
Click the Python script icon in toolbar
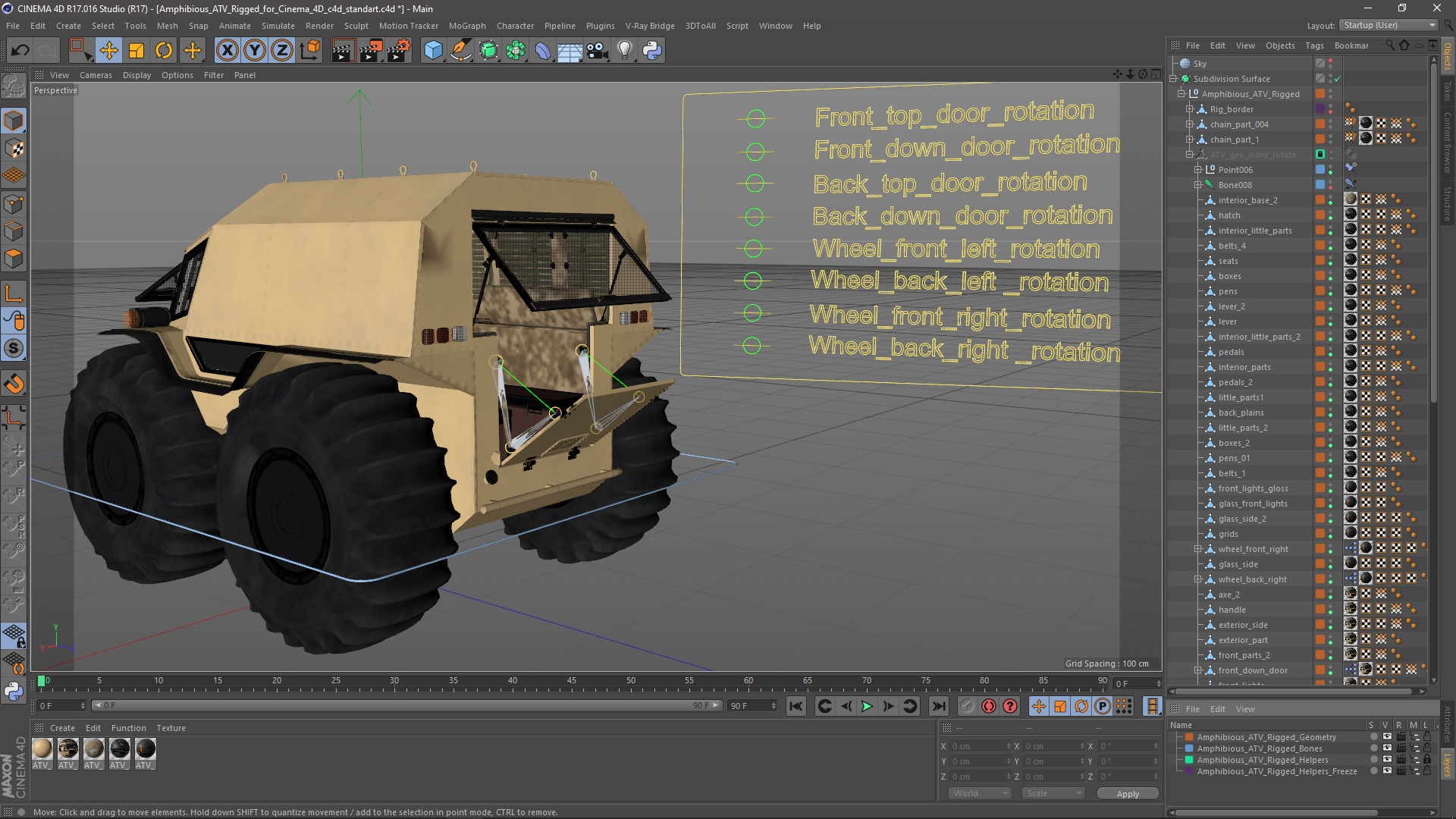(652, 51)
